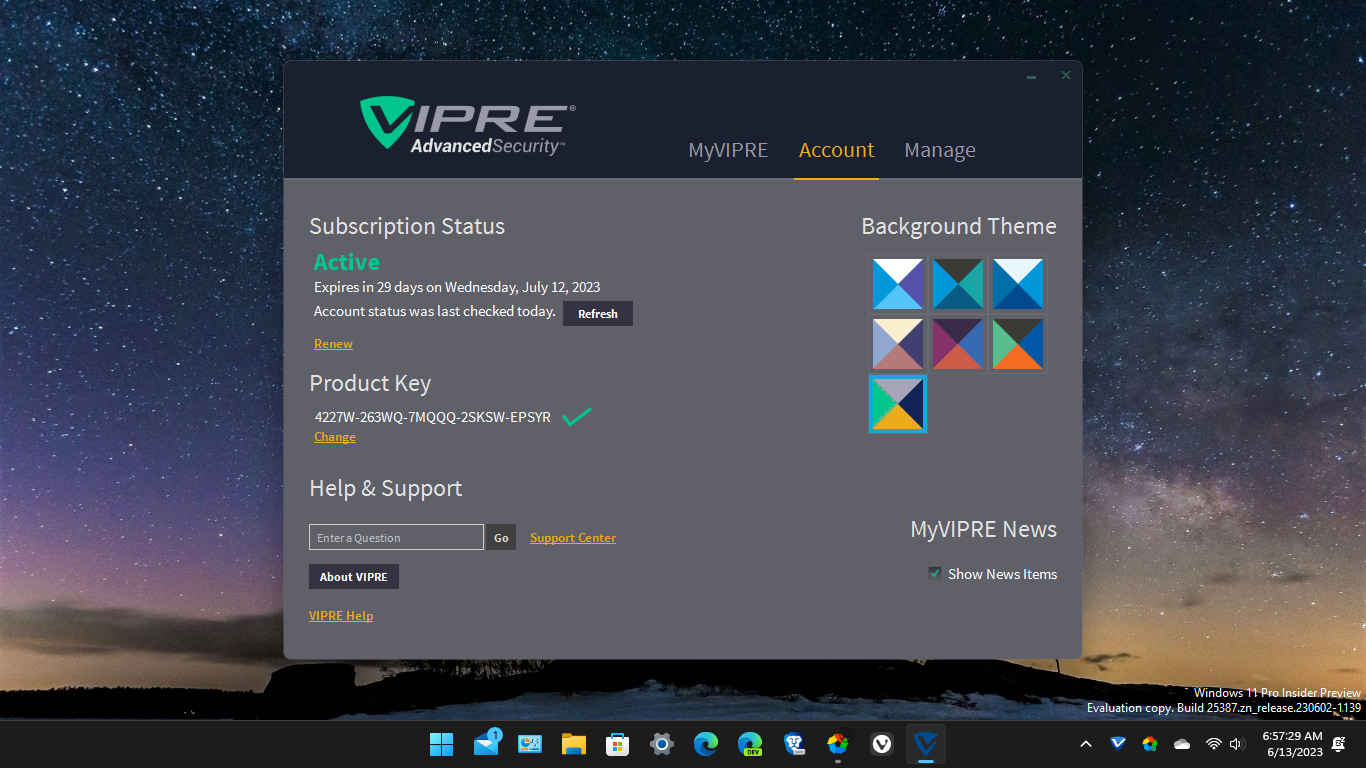Click the VIPRE system tray icon
Viewport: 1366px width, 768px height.
pos(1118,743)
